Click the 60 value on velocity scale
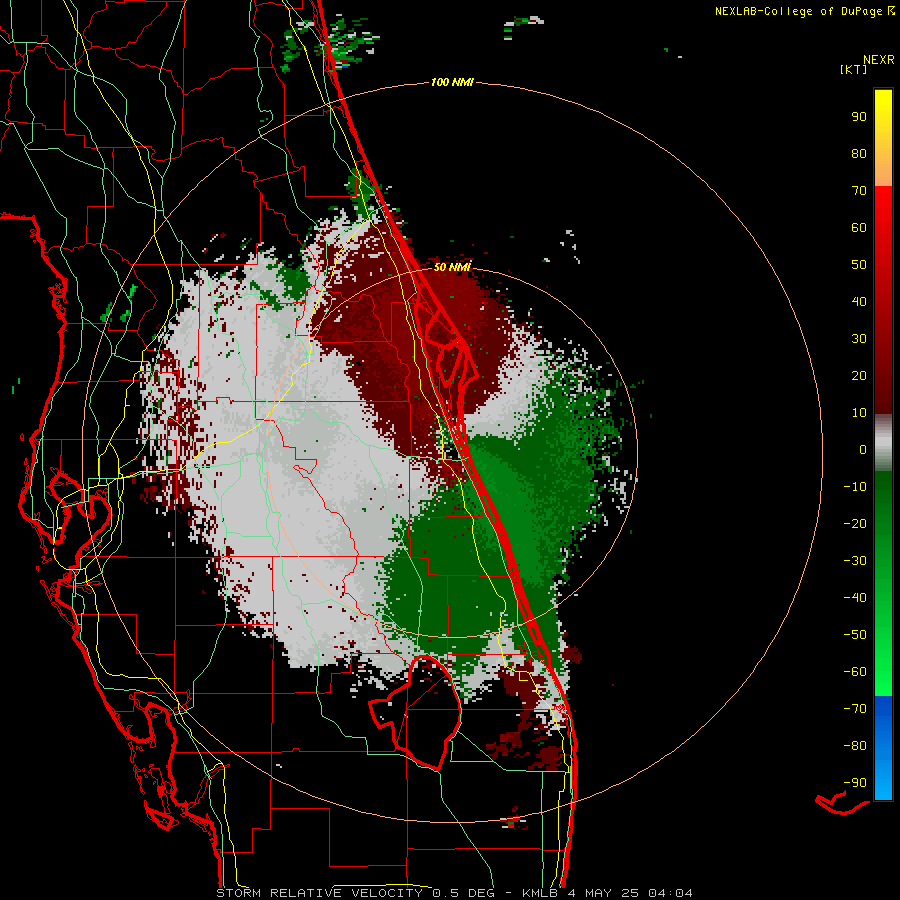The height and width of the screenshot is (900, 900). (859, 228)
